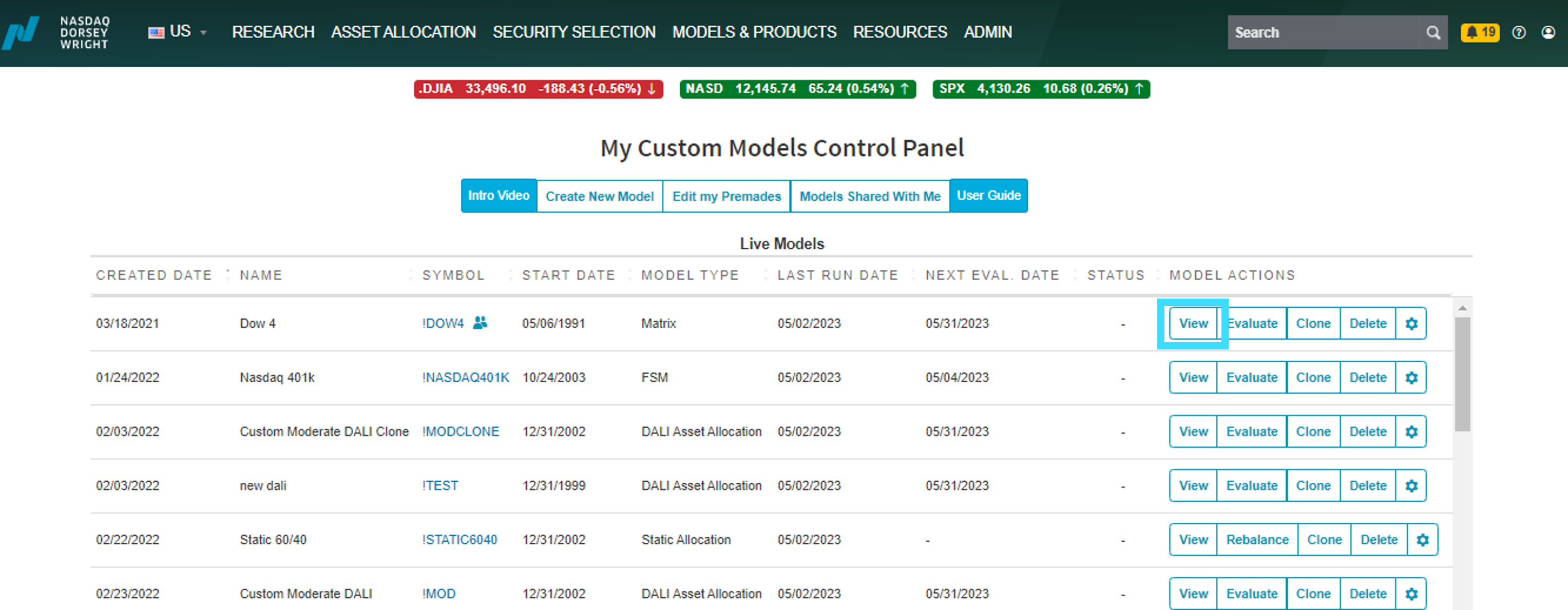Open the MODELS & PRODUCTS menu
The image size is (1568, 610).
(x=754, y=32)
